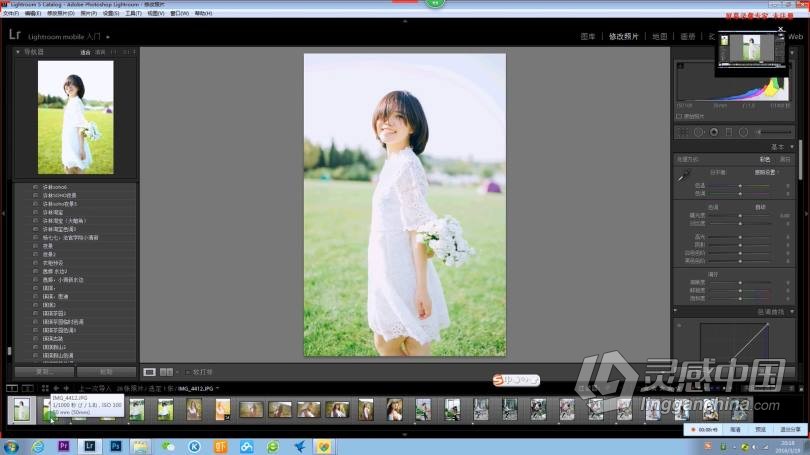
Task: Open the IMG_4412.JPG filename source dropdown
Action: click(x=217, y=388)
